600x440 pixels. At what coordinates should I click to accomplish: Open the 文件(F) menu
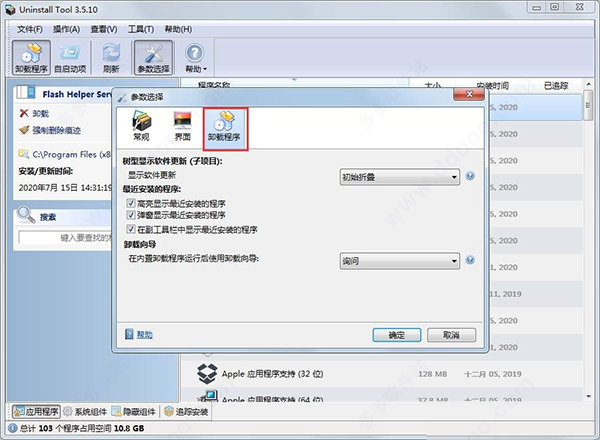29,29
